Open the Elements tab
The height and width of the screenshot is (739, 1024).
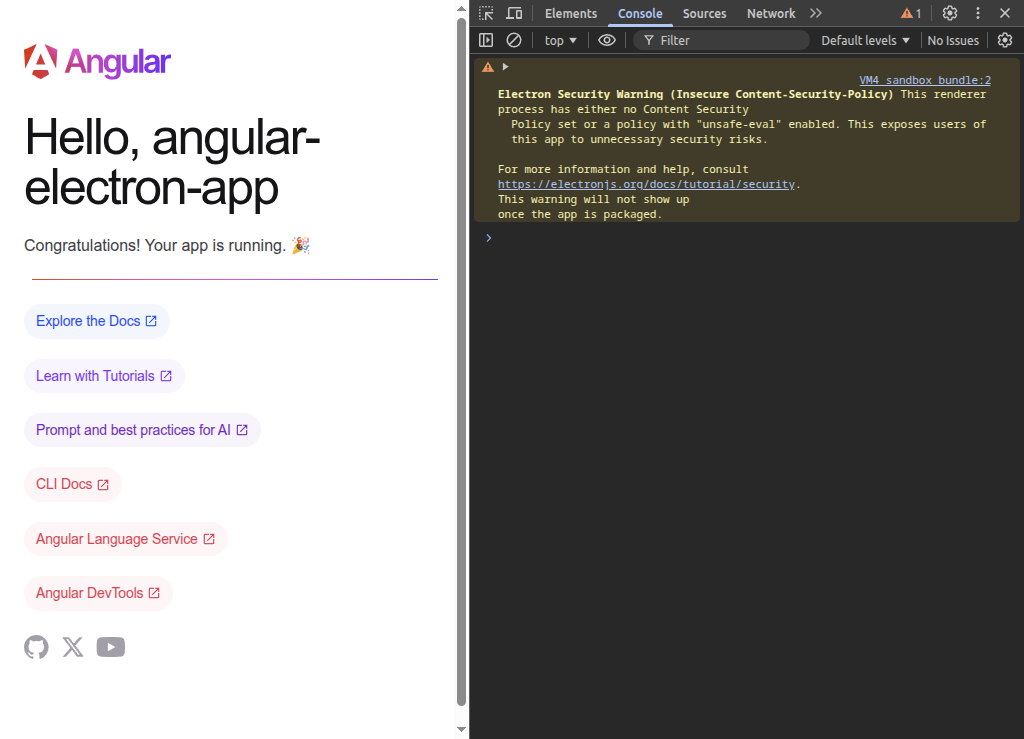click(x=571, y=13)
